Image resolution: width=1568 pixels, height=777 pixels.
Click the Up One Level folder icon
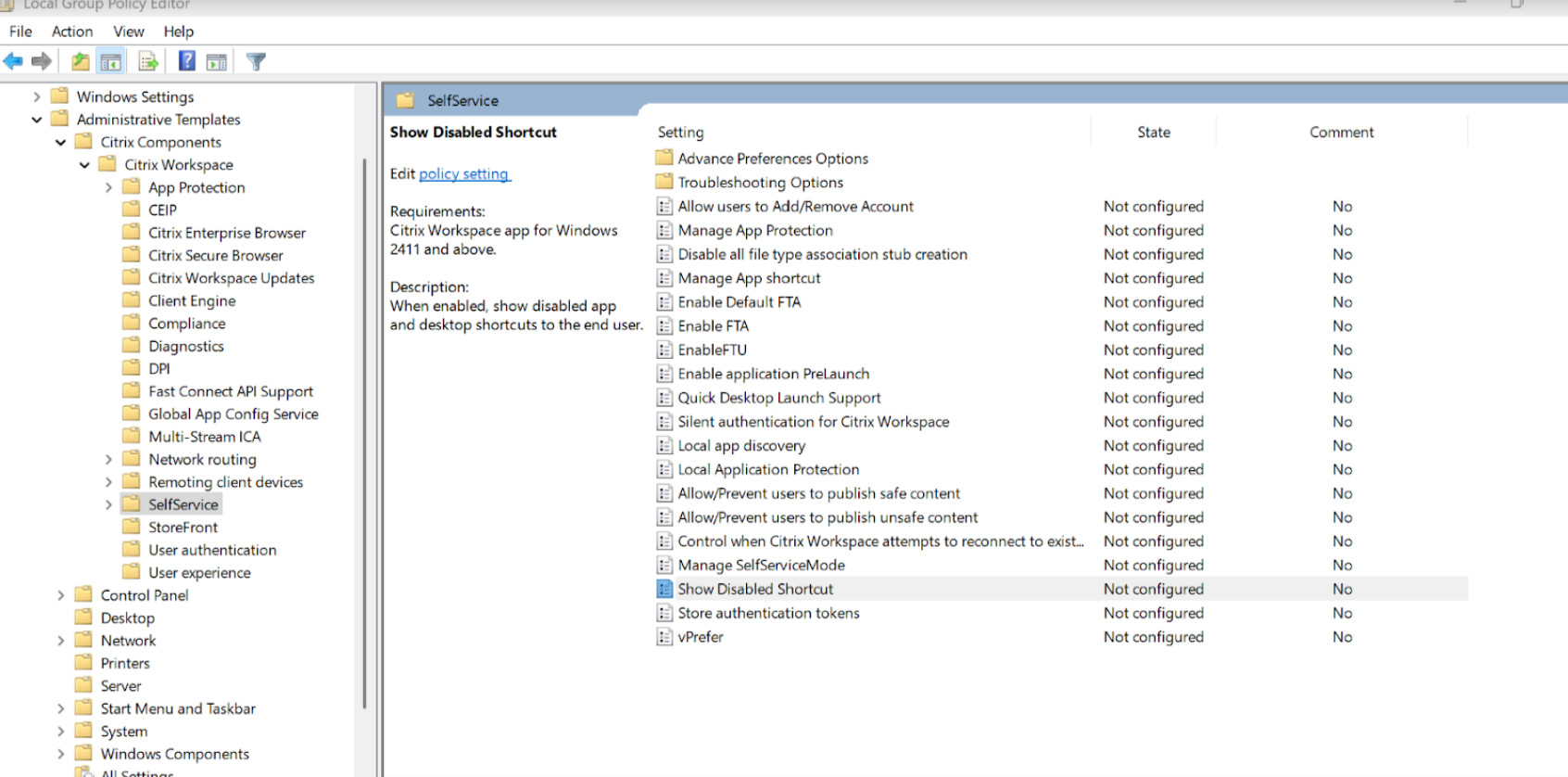81,62
